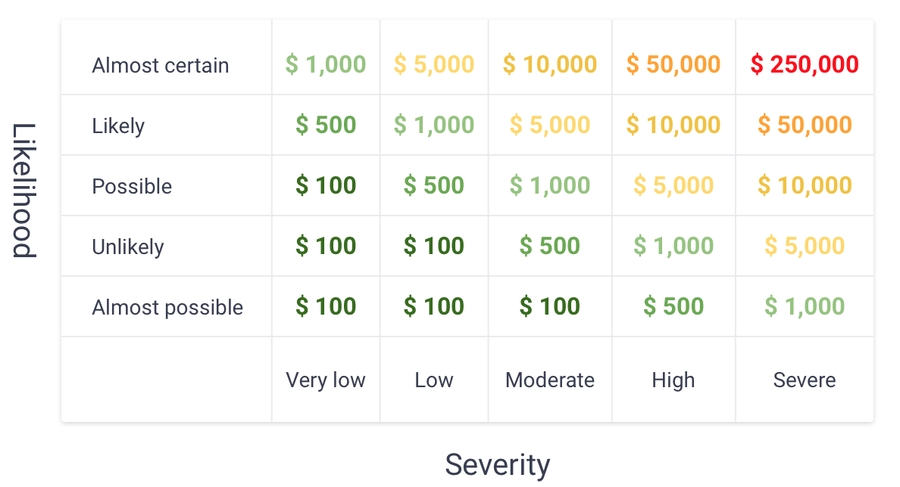Select $ 50,000 in the Likely row
This screenshot has width=900, height=487.
click(x=804, y=125)
